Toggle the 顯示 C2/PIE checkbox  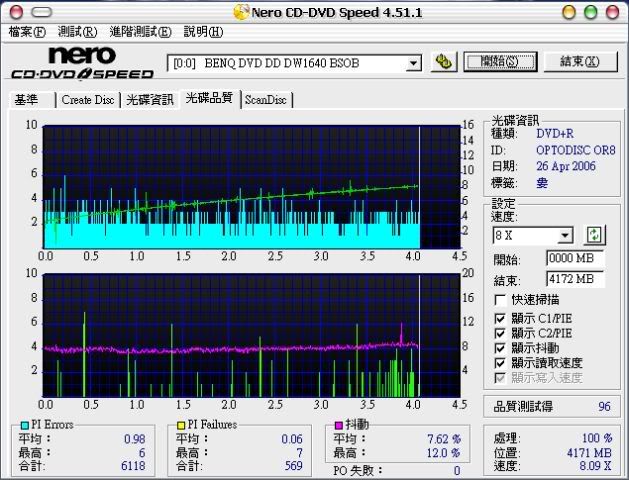click(500, 333)
